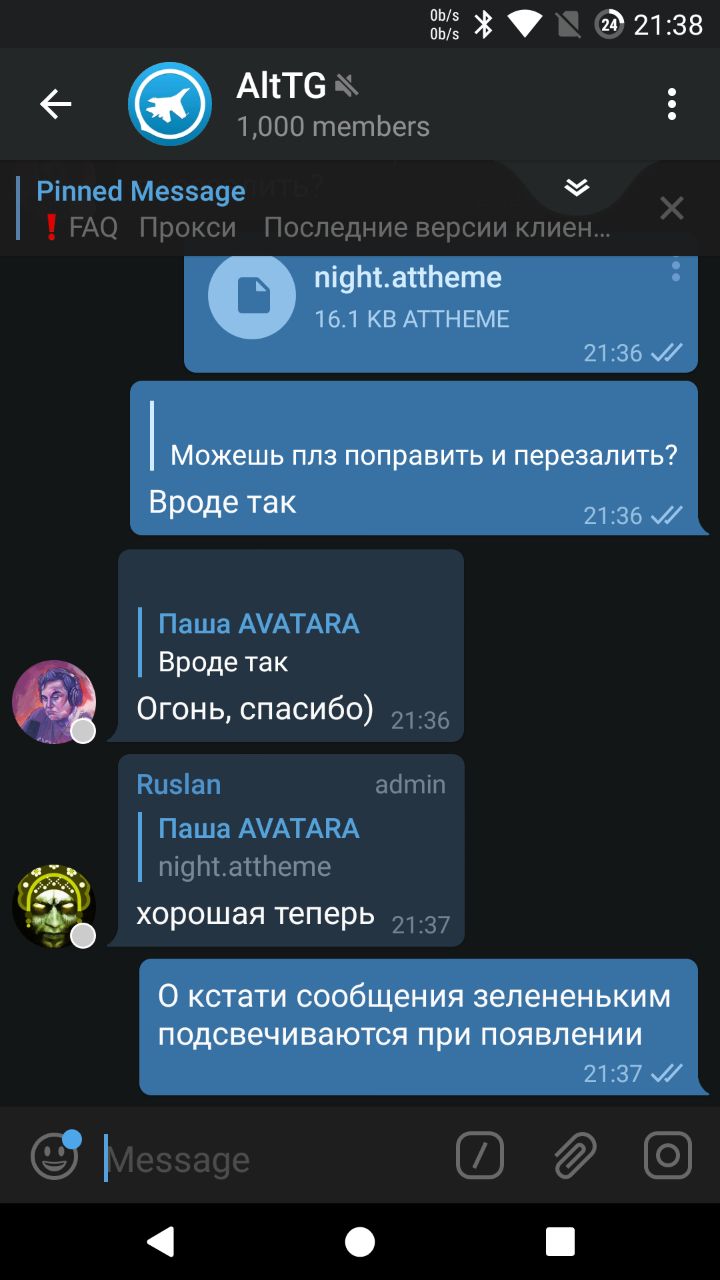Dismiss the pinned message with X
Image resolution: width=720 pixels, height=1280 pixels.
click(x=672, y=208)
